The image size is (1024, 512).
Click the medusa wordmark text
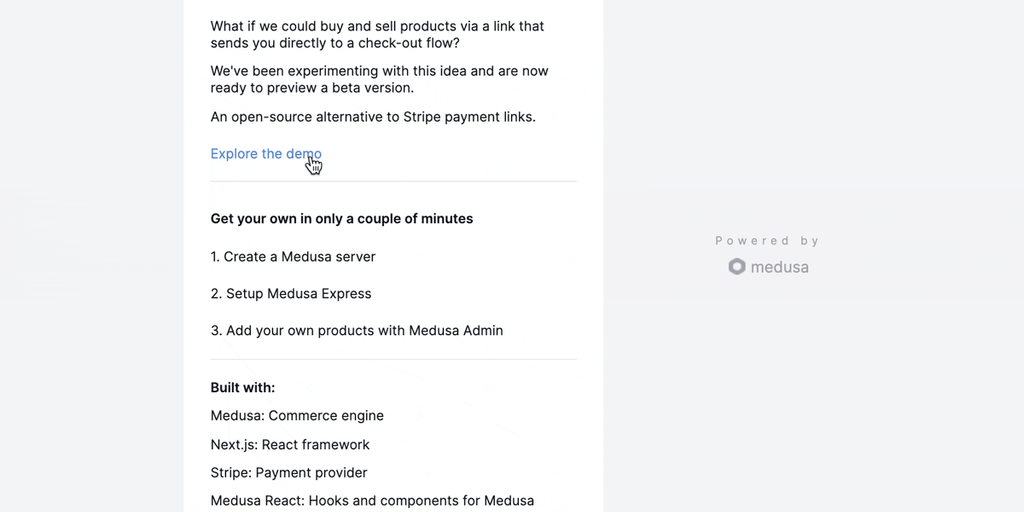[x=779, y=267]
